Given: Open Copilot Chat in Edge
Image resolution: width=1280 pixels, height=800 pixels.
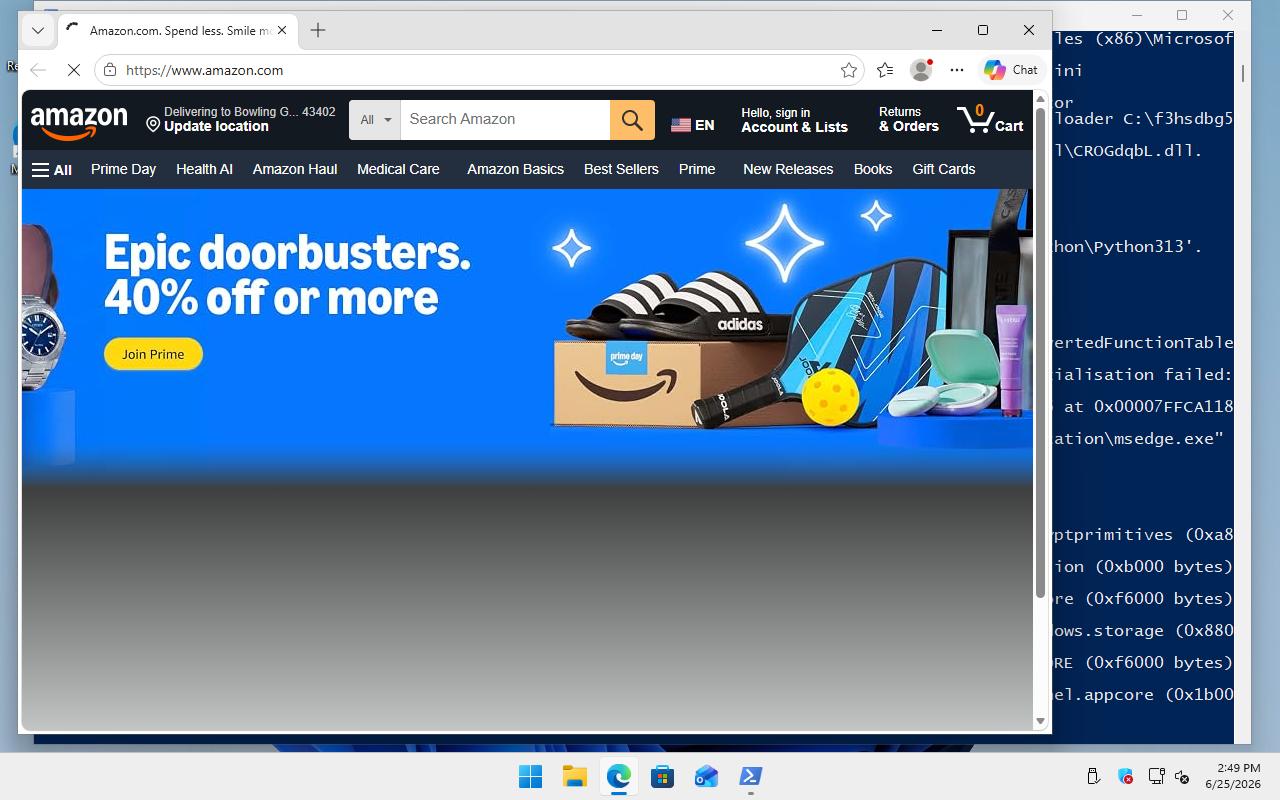Looking at the screenshot, I should pos(1011,70).
